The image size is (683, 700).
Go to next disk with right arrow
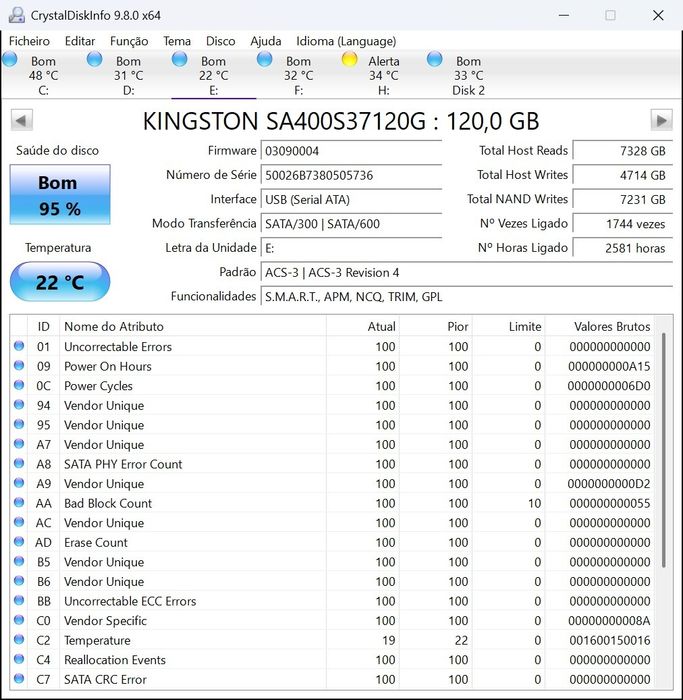coord(662,121)
